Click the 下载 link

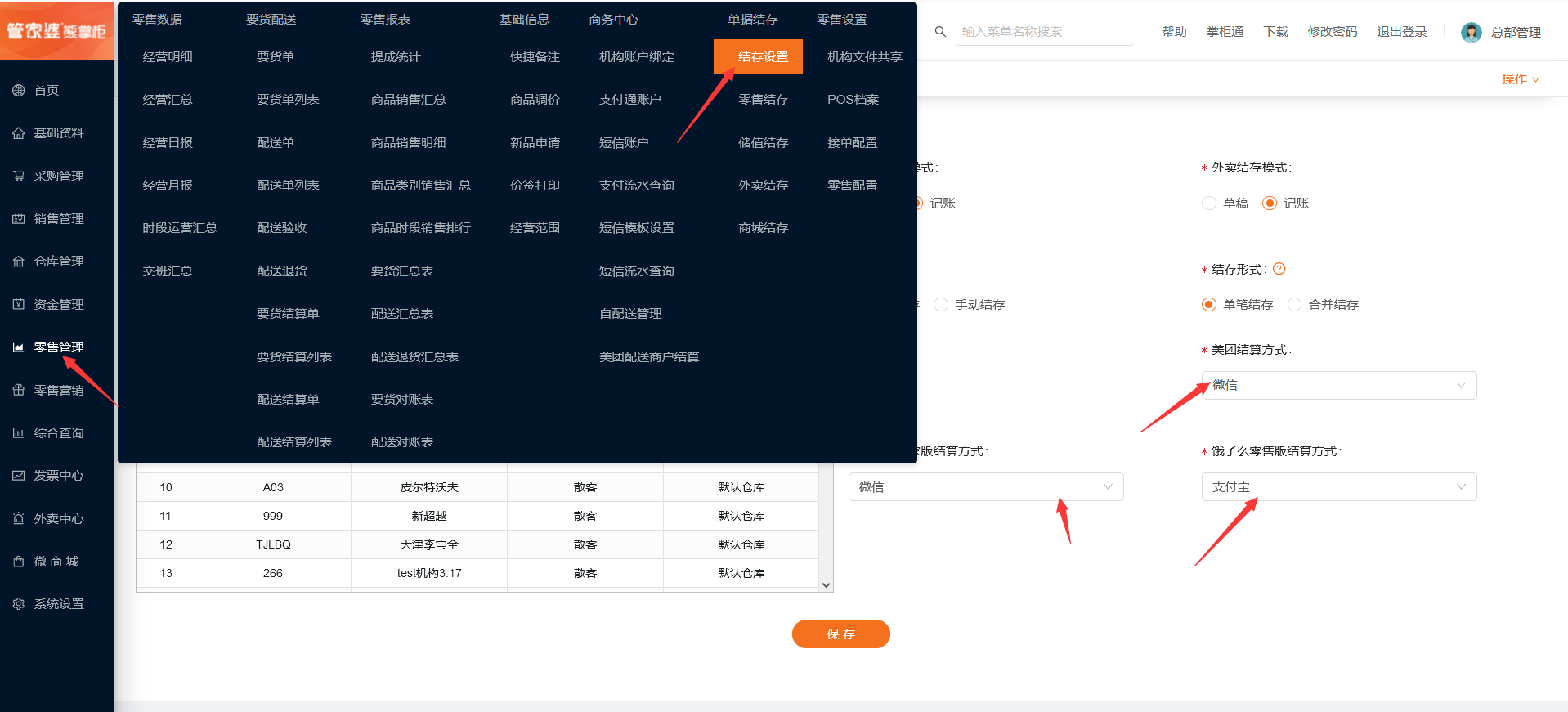pos(1275,32)
